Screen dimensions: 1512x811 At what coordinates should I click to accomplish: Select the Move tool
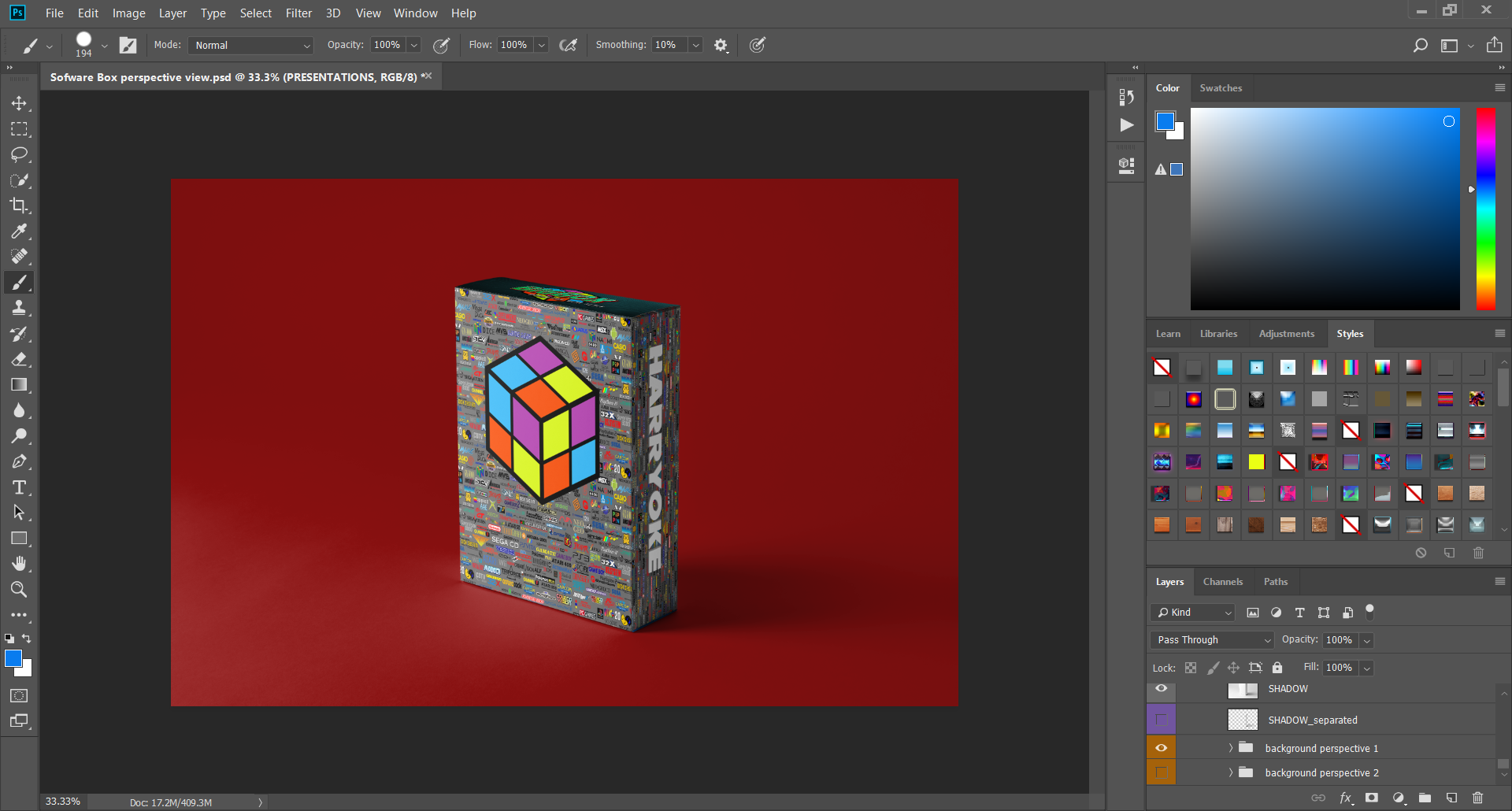pos(19,103)
